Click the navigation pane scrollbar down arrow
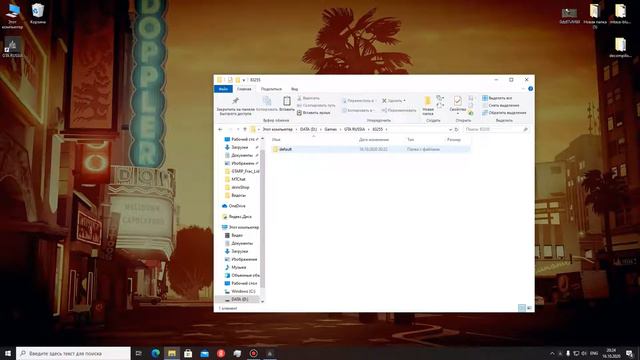The image size is (640, 360). (x=262, y=301)
